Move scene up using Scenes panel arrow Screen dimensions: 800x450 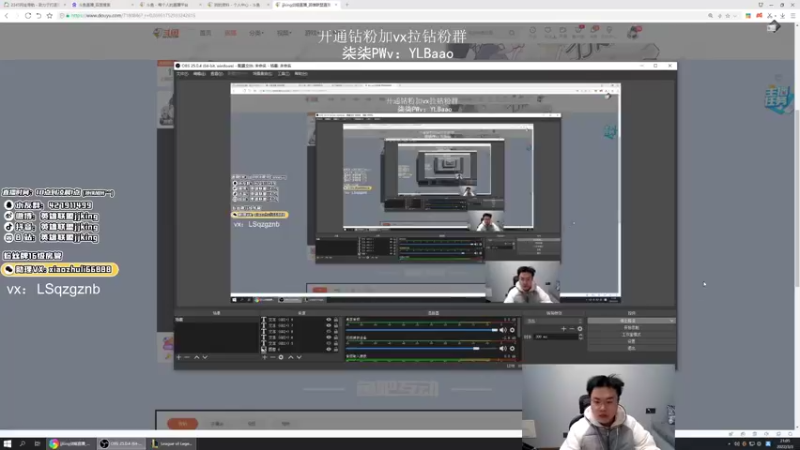tap(196, 357)
